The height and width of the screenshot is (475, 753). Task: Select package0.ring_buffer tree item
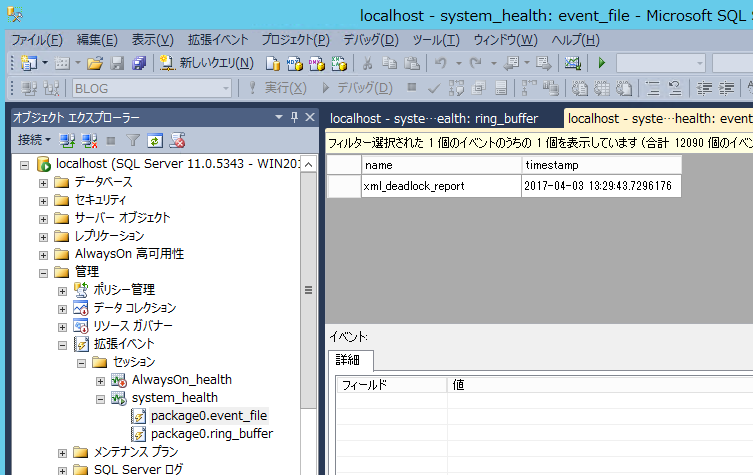(x=212, y=434)
